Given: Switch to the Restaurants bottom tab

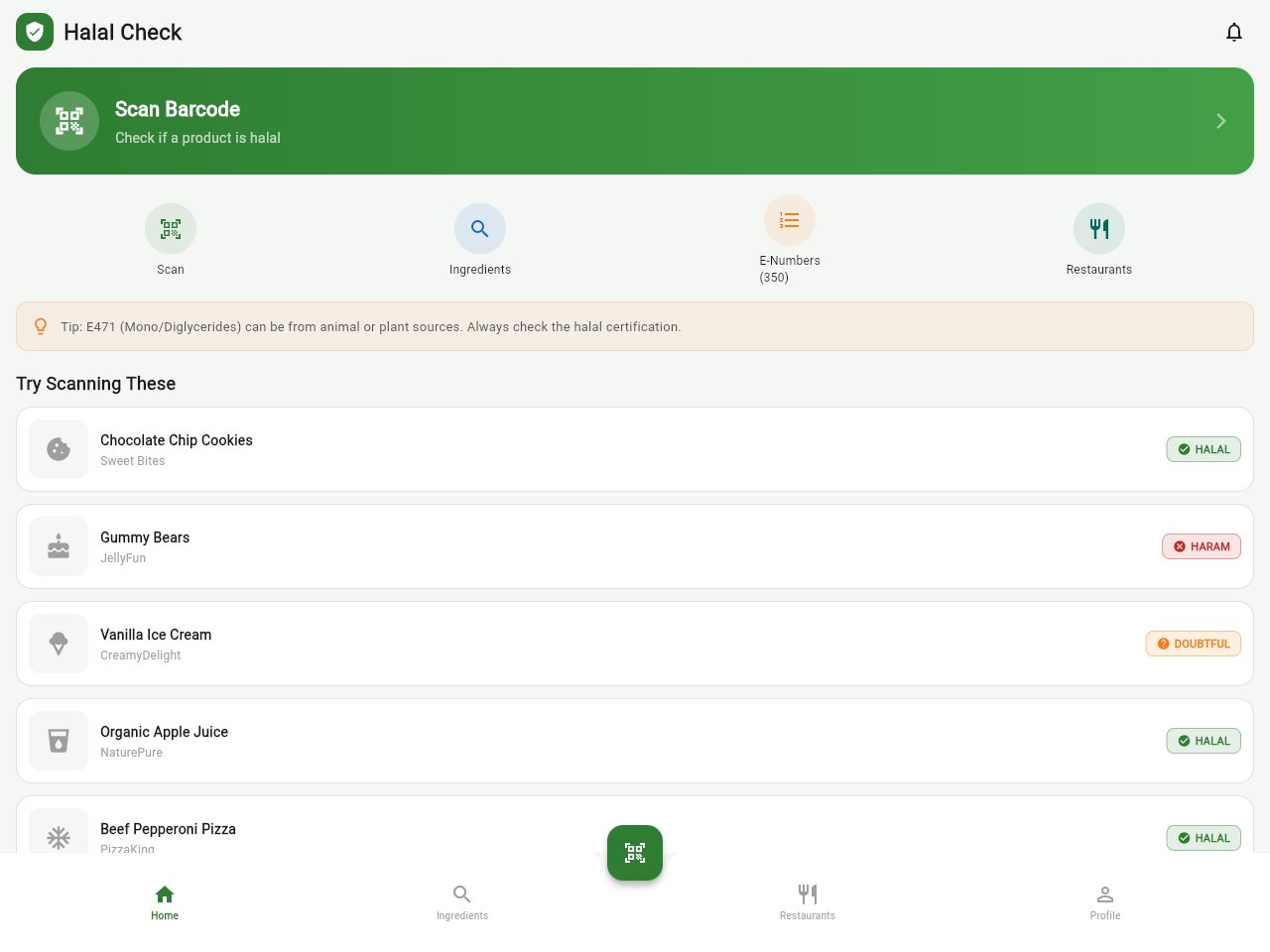Looking at the screenshot, I should tap(808, 902).
